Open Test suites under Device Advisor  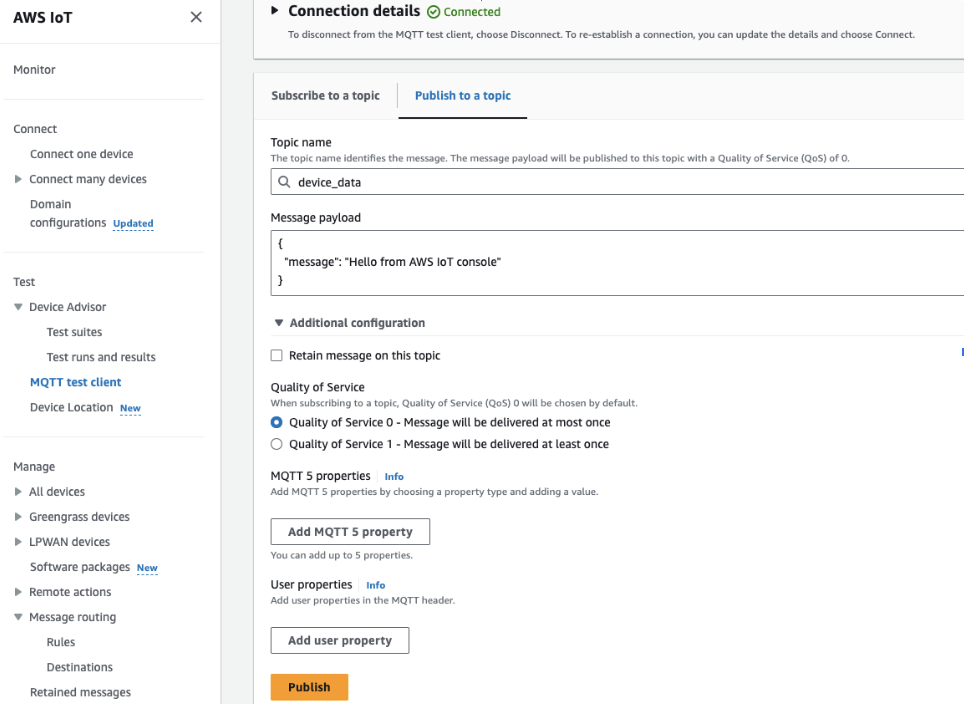point(74,332)
